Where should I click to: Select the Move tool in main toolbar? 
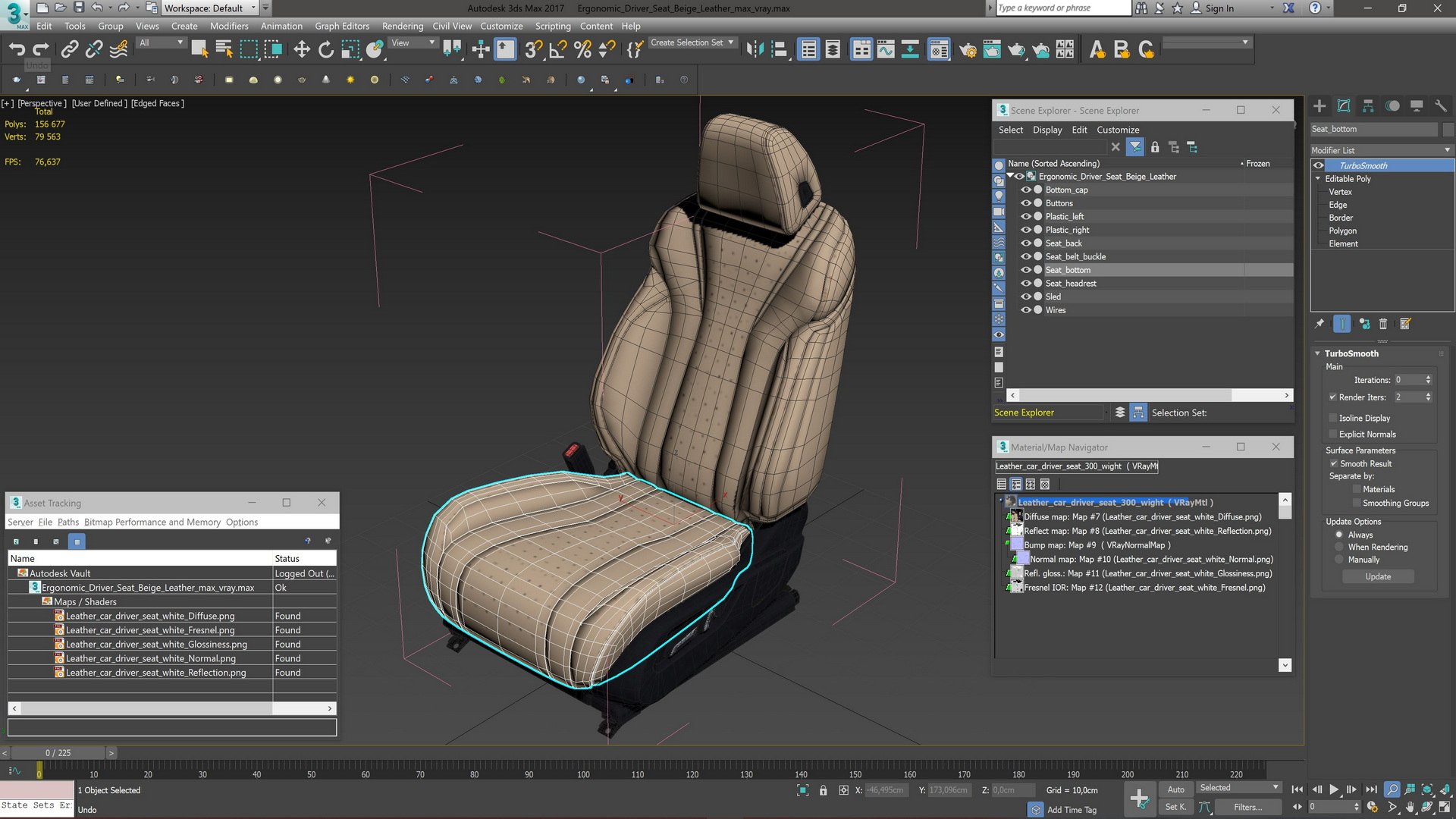point(302,50)
